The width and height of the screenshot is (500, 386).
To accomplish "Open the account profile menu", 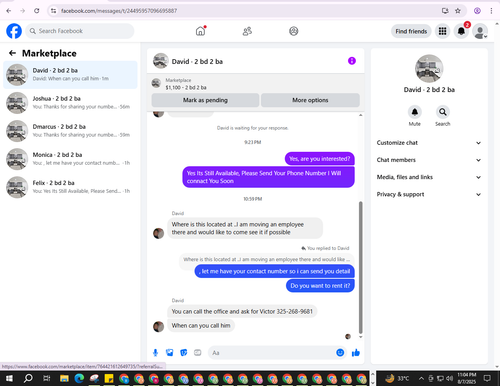I will pos(480,31).
